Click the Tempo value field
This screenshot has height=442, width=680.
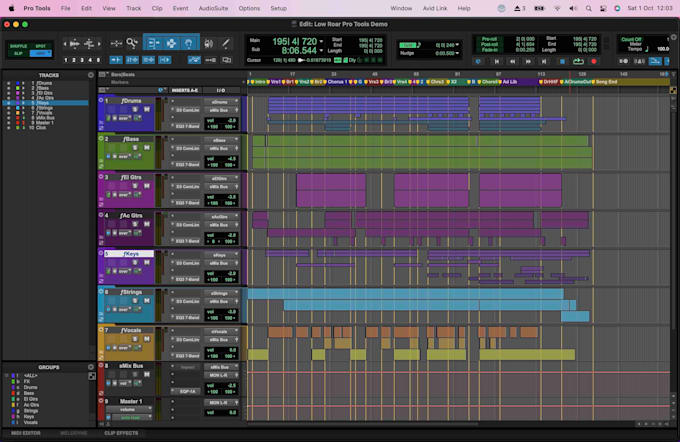(663, 49)
